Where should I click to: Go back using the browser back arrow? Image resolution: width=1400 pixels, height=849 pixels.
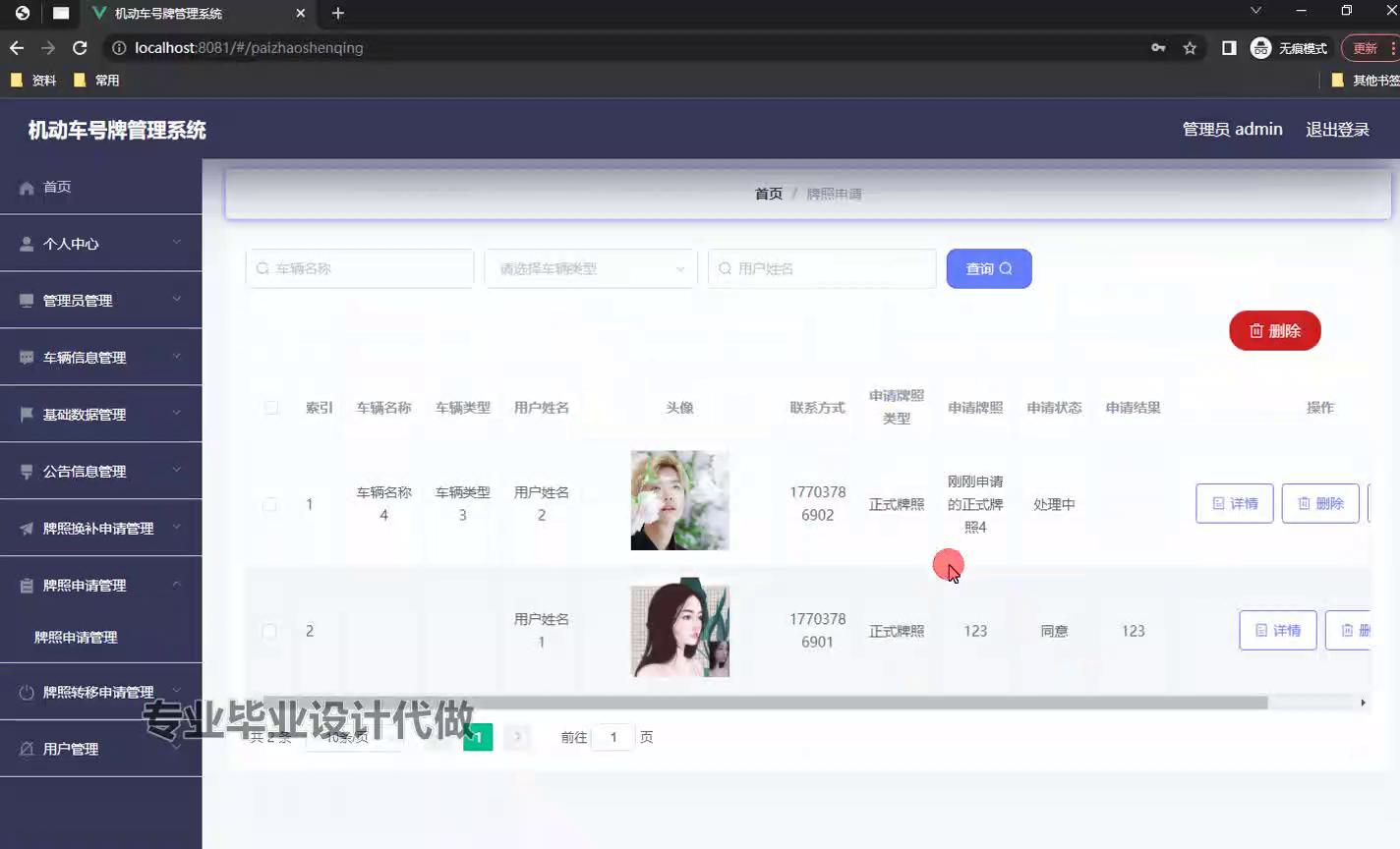coord(17,47)
